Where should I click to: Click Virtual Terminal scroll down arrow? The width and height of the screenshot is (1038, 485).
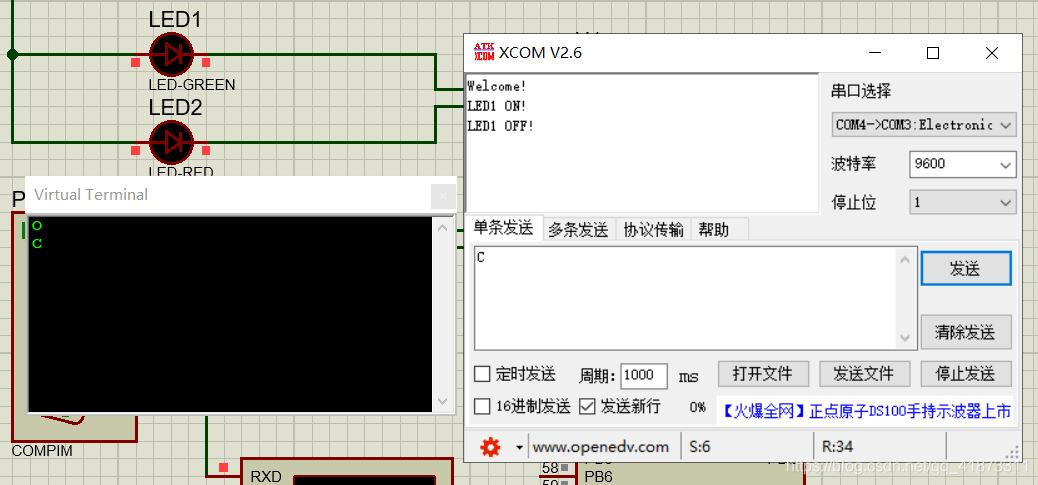click(443, 401)
